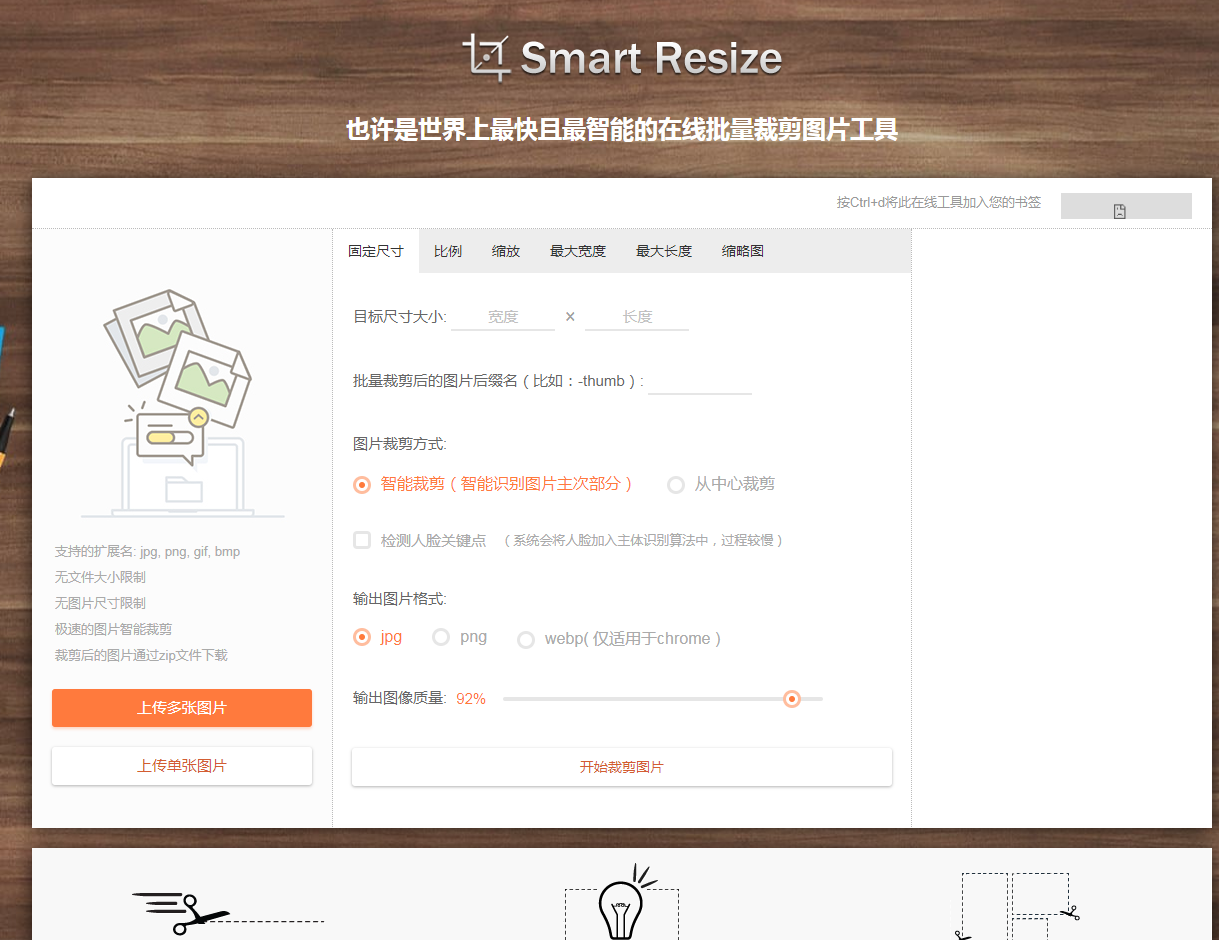Click the '支持的扩展名: jpg, png, gif, bmp' text
Image resolution: width=1219 pixels, height=940 pixels.
pyautogui.click(x=148, y=551)
